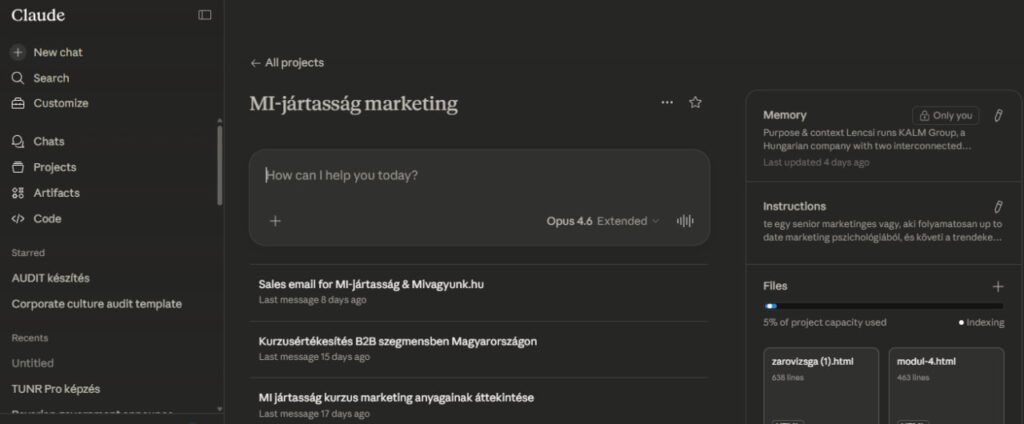Star the MI-jártasság marketing project
The image size is (1024, 424).
(696, 102)
